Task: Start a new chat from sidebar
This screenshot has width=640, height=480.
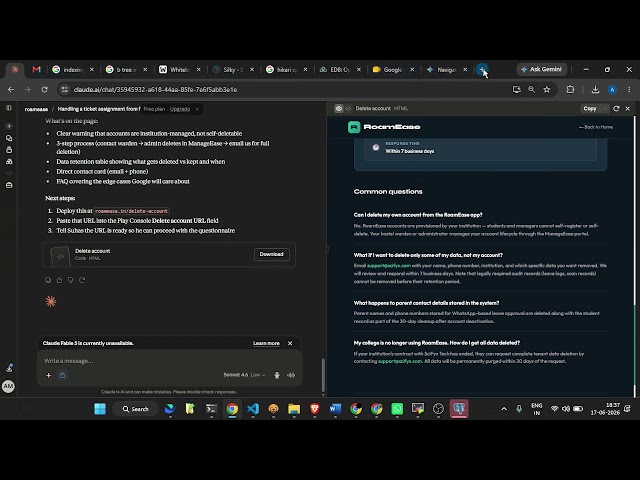Action: point(9,126)
